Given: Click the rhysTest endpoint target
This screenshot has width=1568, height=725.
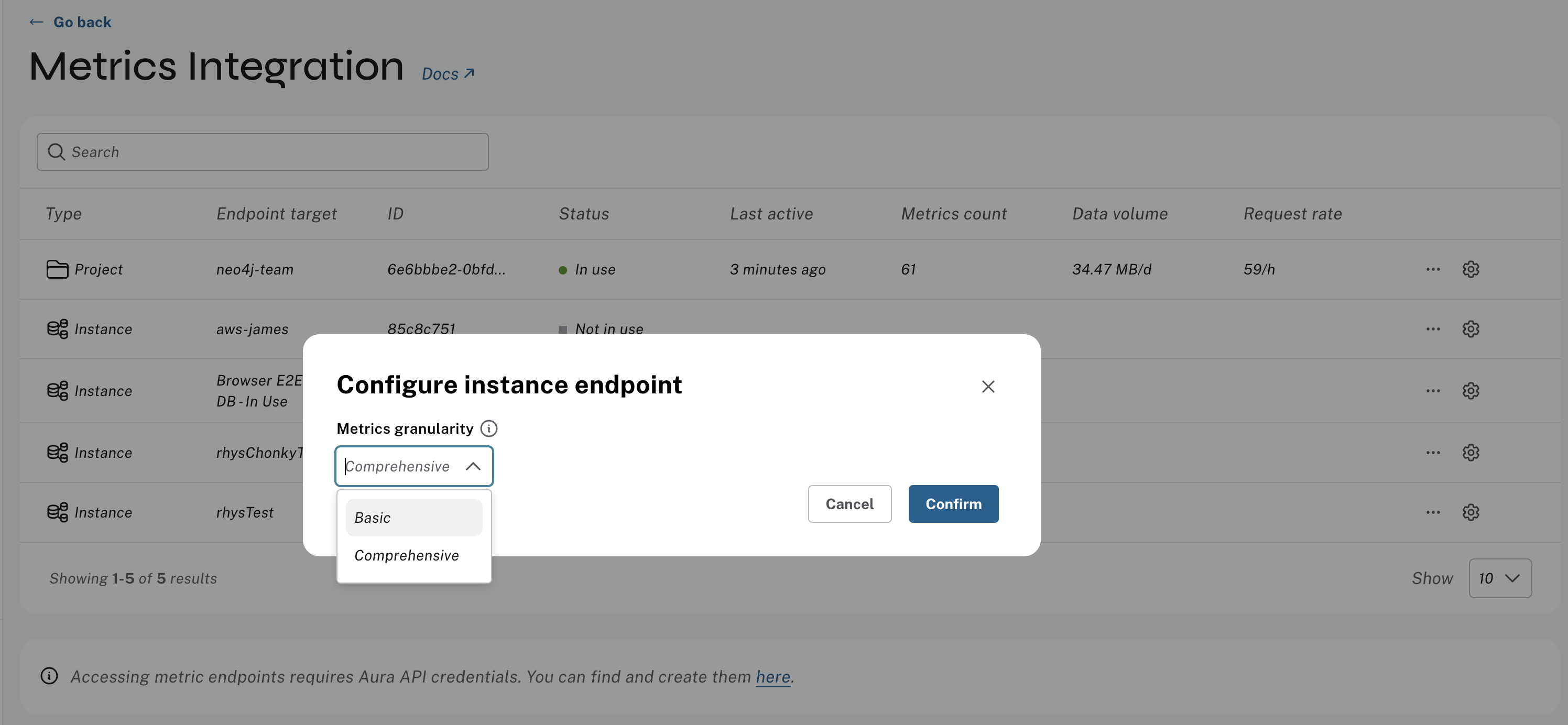Looking at the screenshot, I should [x=245, y=513].
